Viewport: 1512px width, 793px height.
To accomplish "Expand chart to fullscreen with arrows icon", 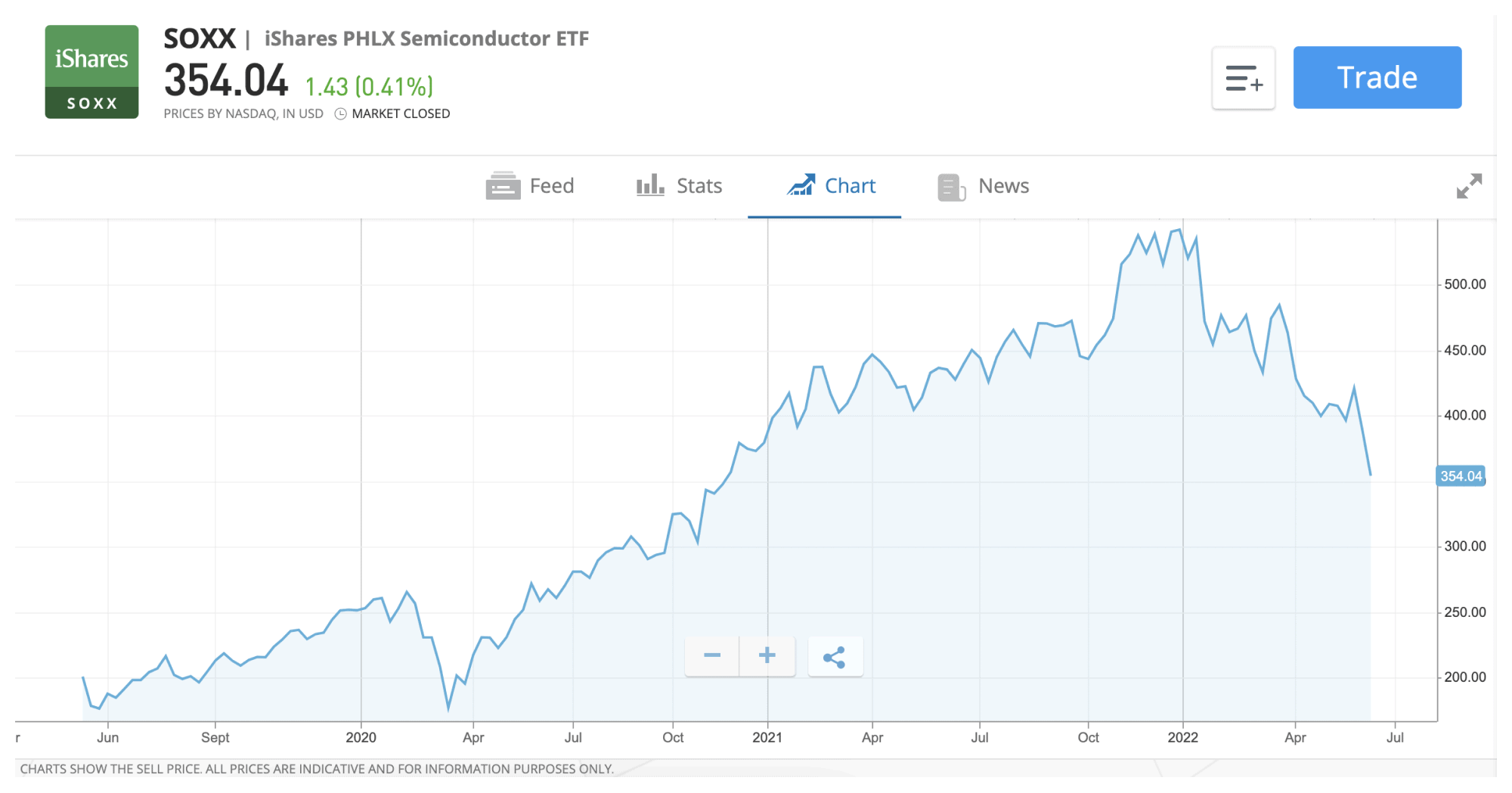I will click(1469, 186).
